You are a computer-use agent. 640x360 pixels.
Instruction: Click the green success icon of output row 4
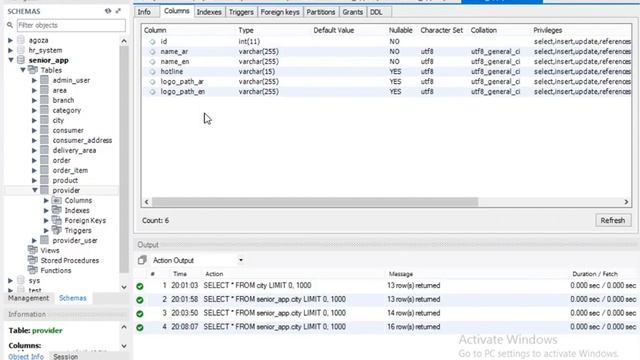(x=140, y=327)
